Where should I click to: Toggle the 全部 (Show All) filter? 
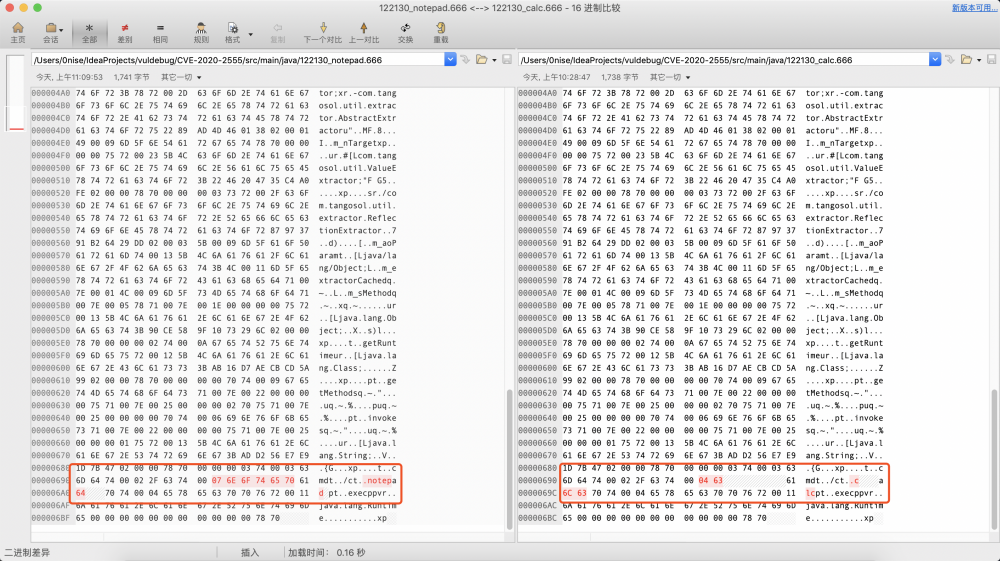click(89, 33)
